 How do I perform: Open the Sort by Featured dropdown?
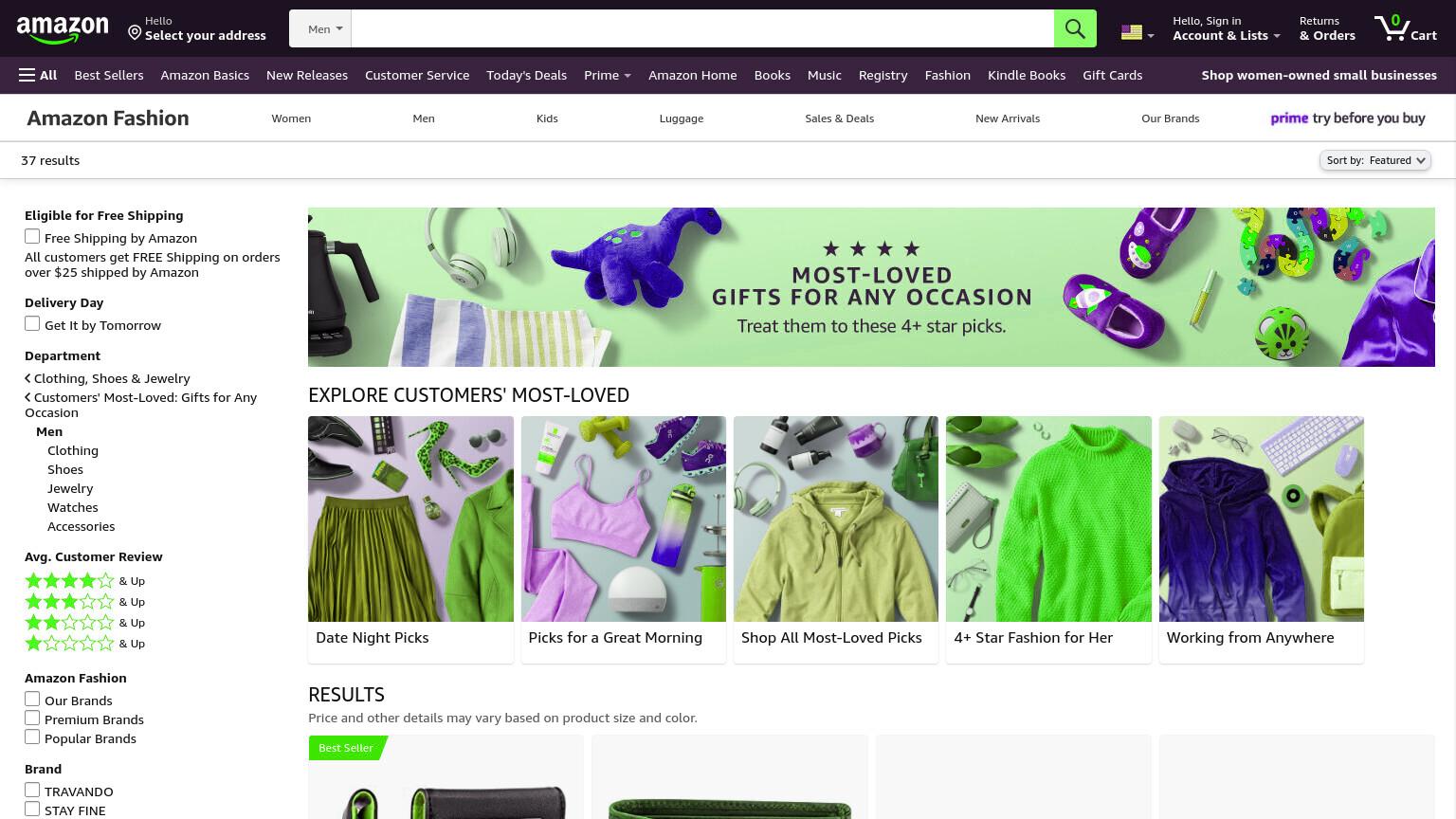click(1374, 160)
